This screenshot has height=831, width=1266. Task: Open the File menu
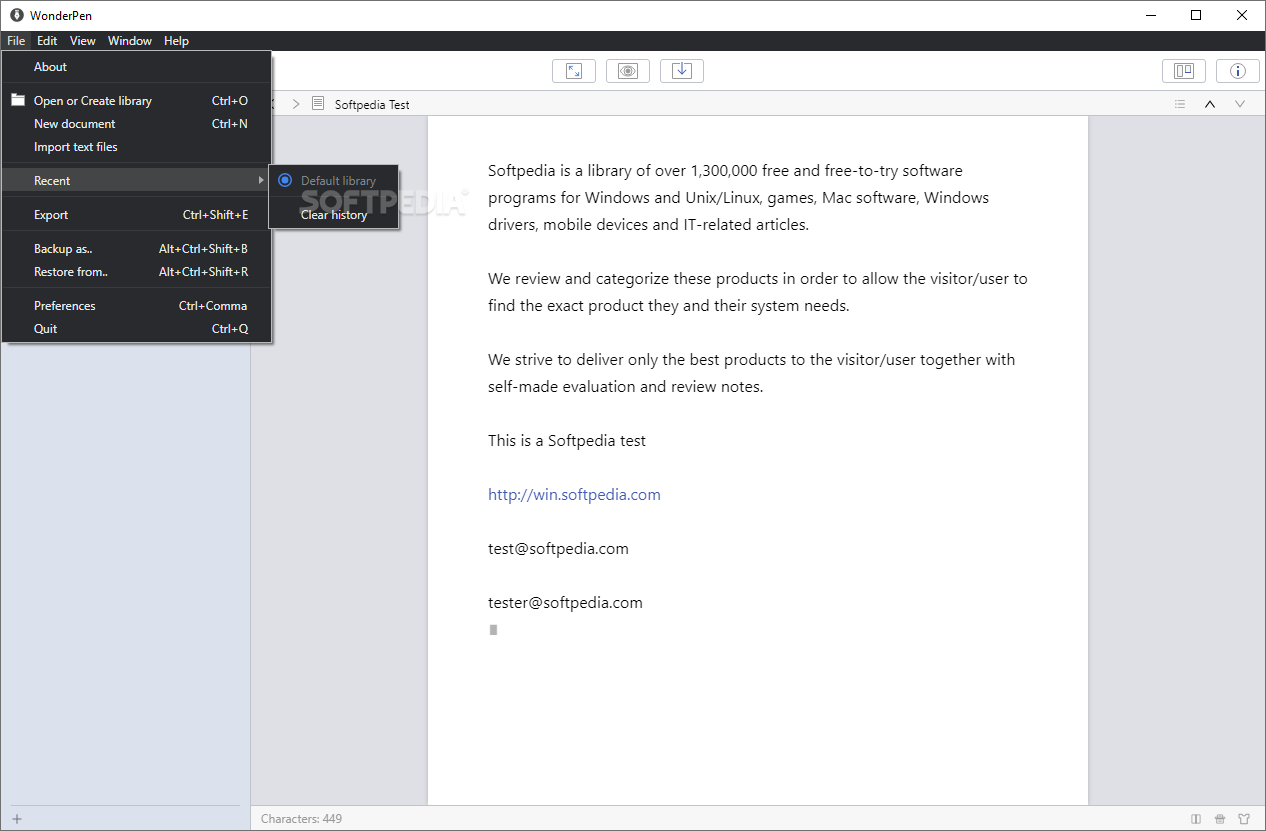(x=16, y=41)
